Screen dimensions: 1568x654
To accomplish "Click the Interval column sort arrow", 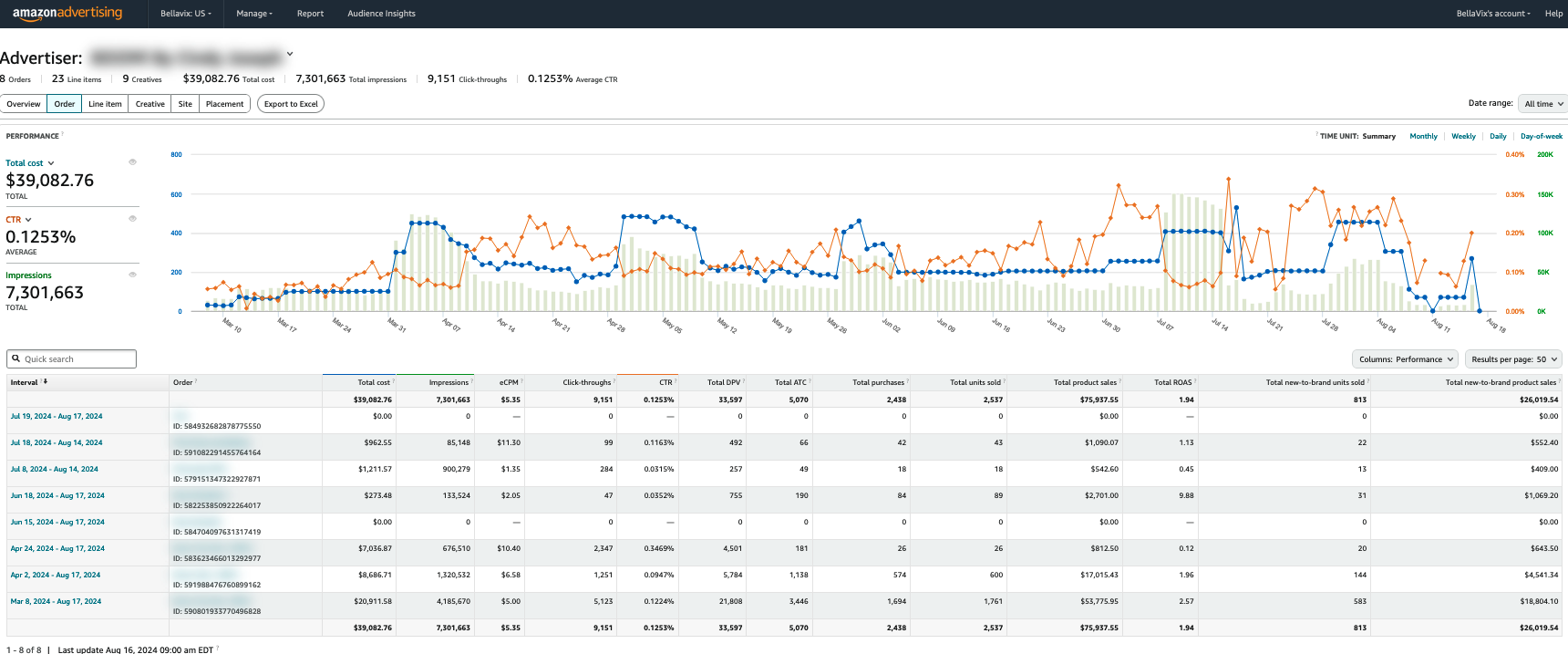I will [x=46, y=382].
